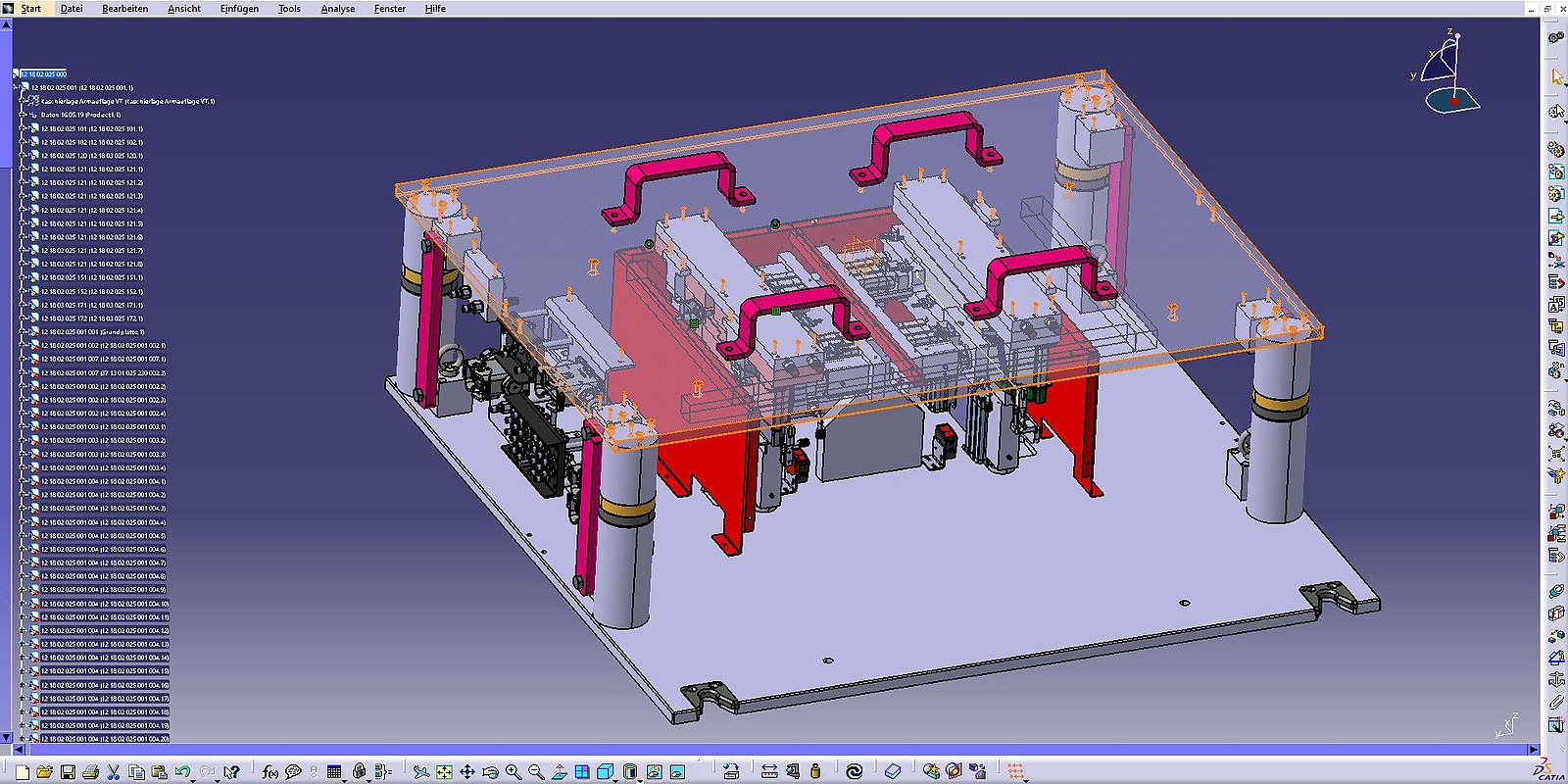Select root product 12 18 02 025 000
This screenshot has width=1568, height=784.
pyautogui.click(x=44, y=73)
